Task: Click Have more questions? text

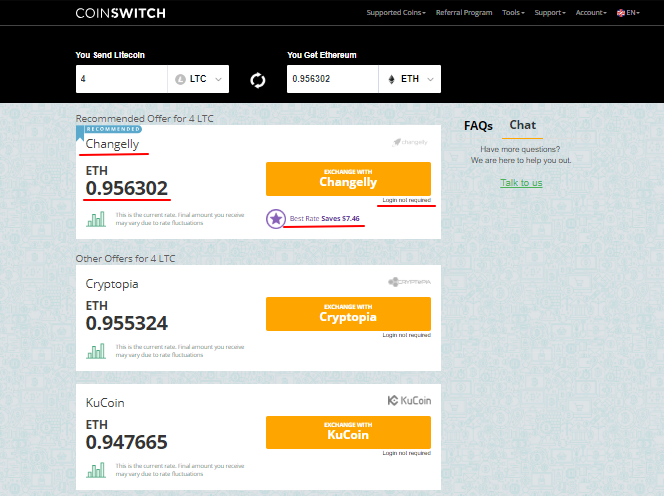Action: [520, 150]
